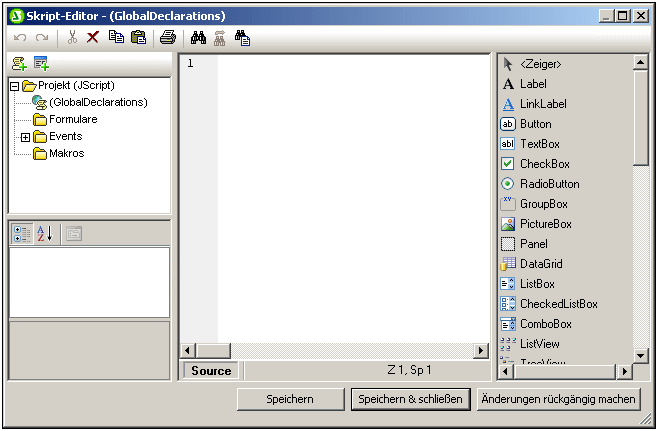
Task: Click the Find next icon
Action: [x=219, y=37]
